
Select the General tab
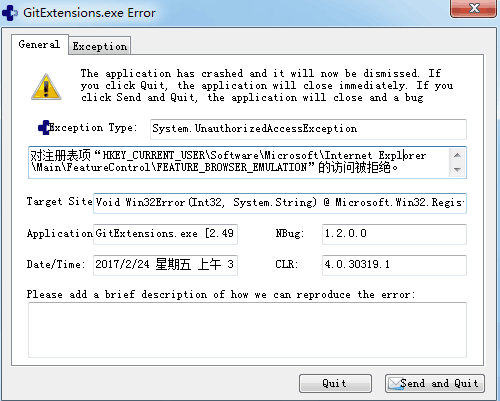(x=39, y=44)
